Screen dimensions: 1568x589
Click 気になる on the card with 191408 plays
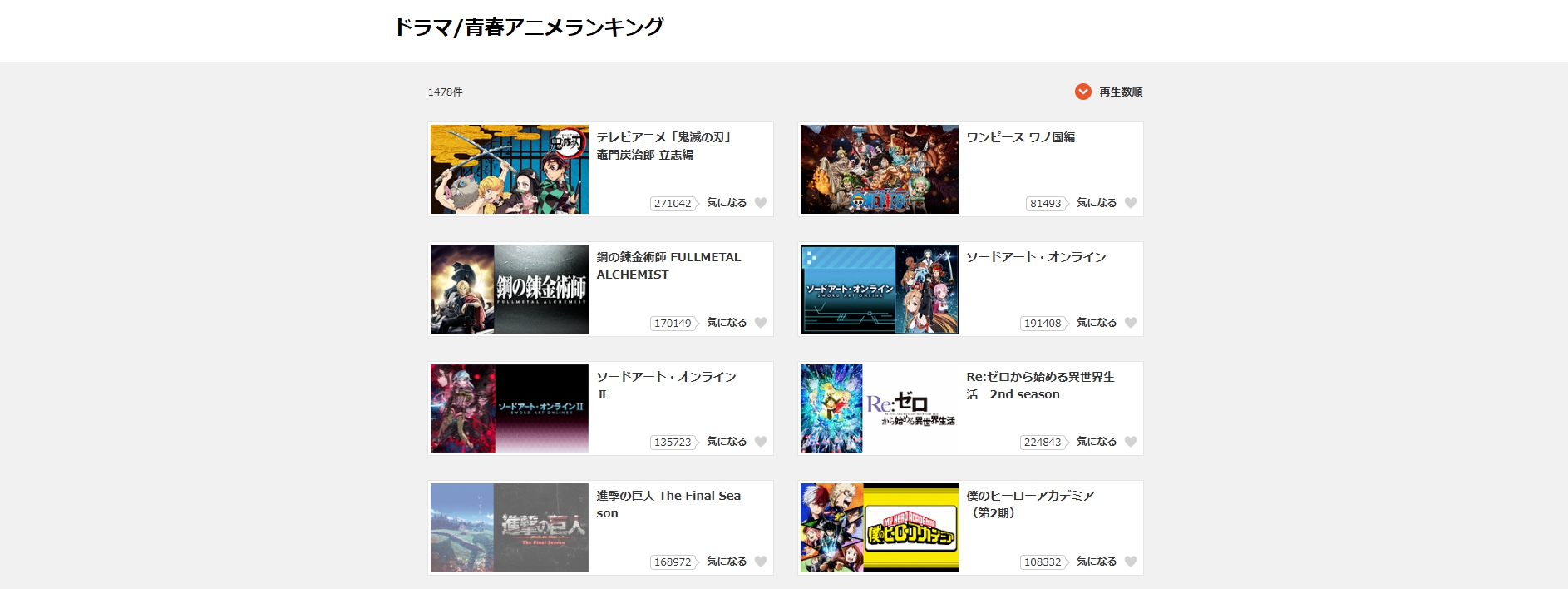pyautogui.click(x=1097, y=323)
